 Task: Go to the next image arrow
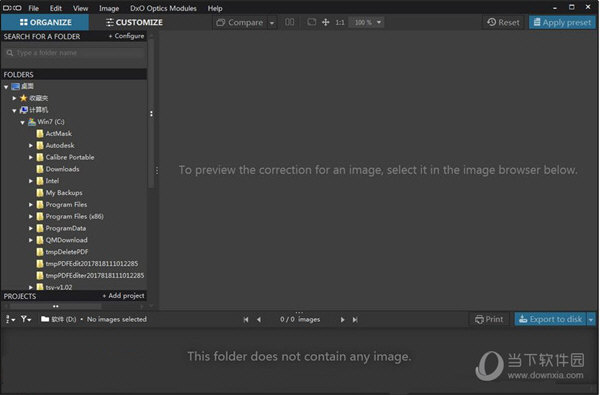(342, 320)
